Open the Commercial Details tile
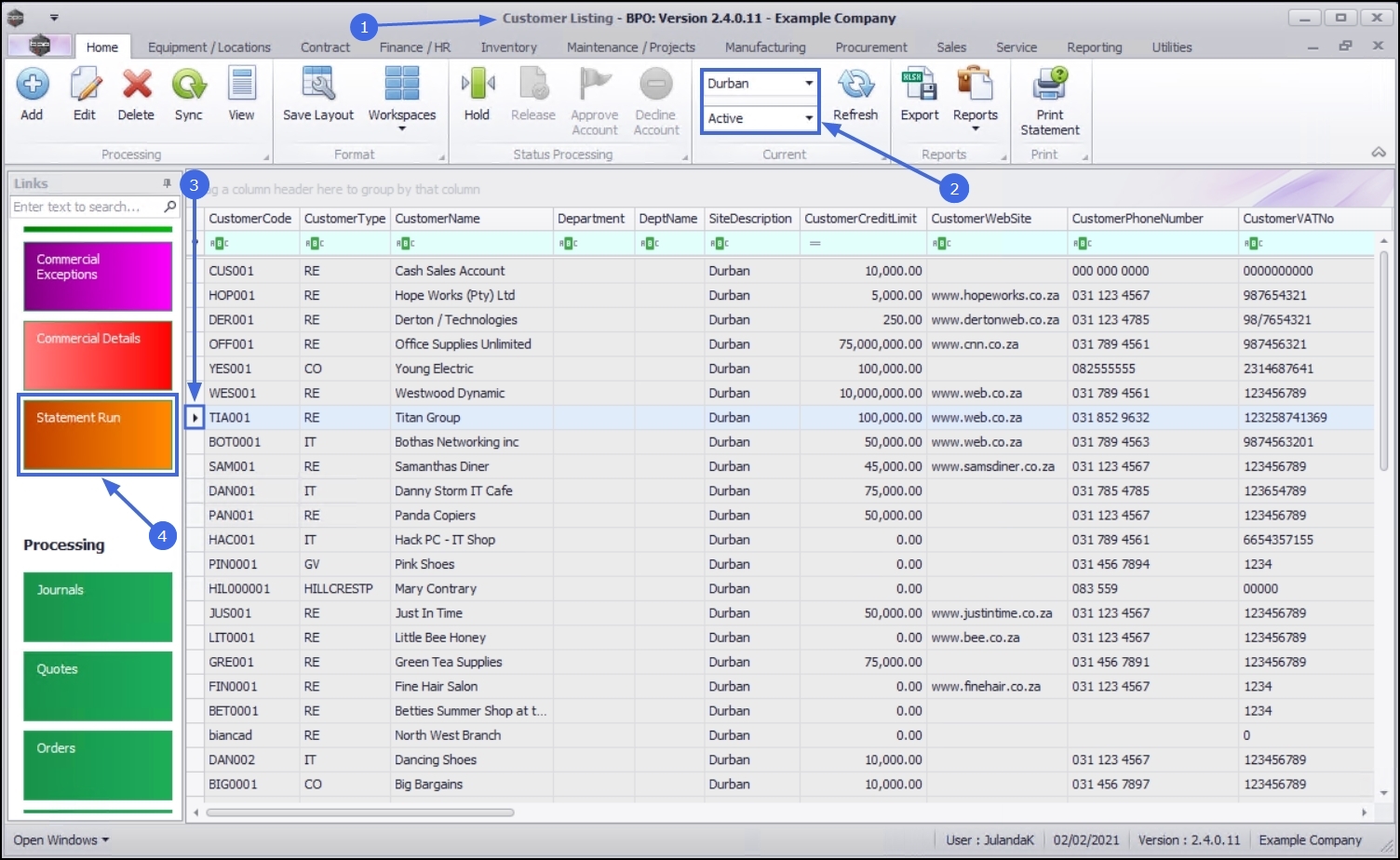 point(98,356)
